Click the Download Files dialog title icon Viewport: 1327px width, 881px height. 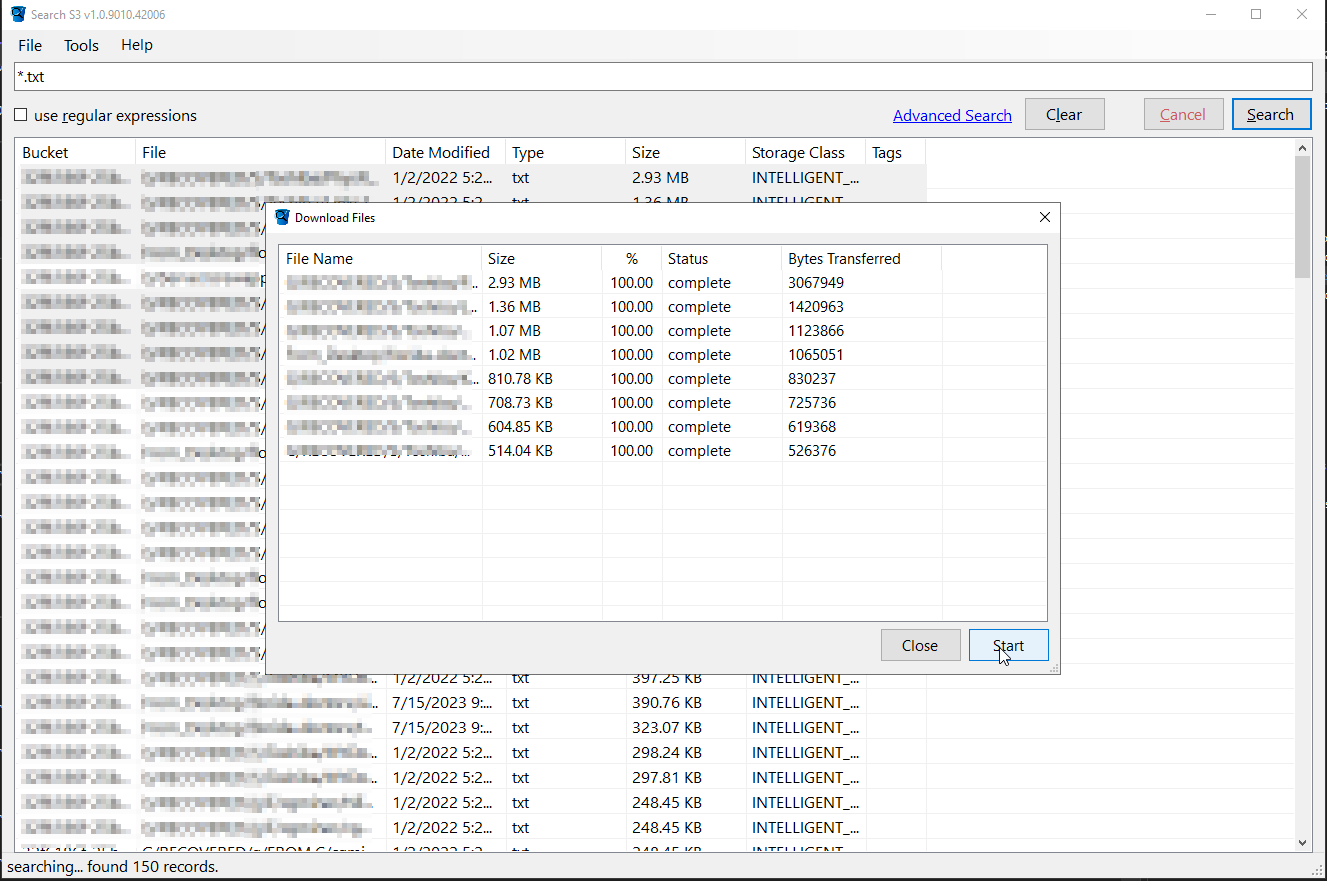click(x=282, y=217)
